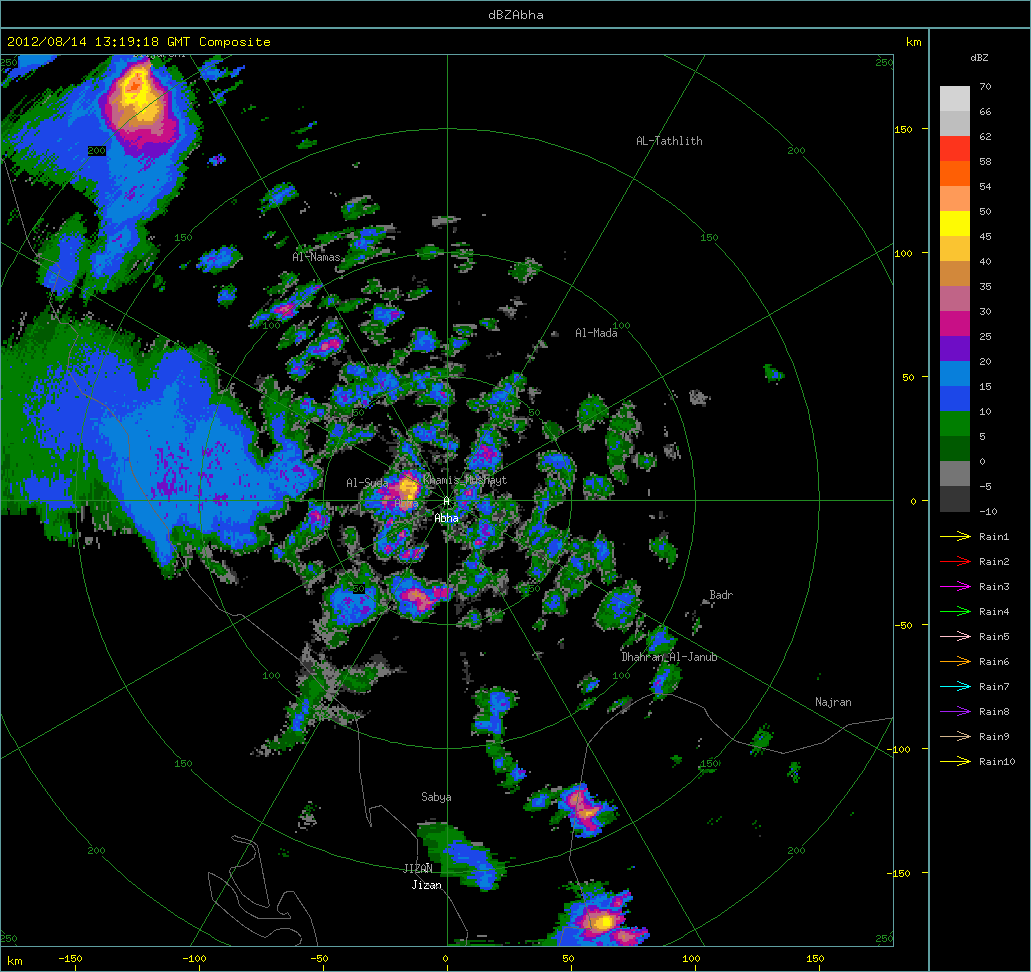Click the bright yellow dBZ scale swatch

tap(955, 223)
